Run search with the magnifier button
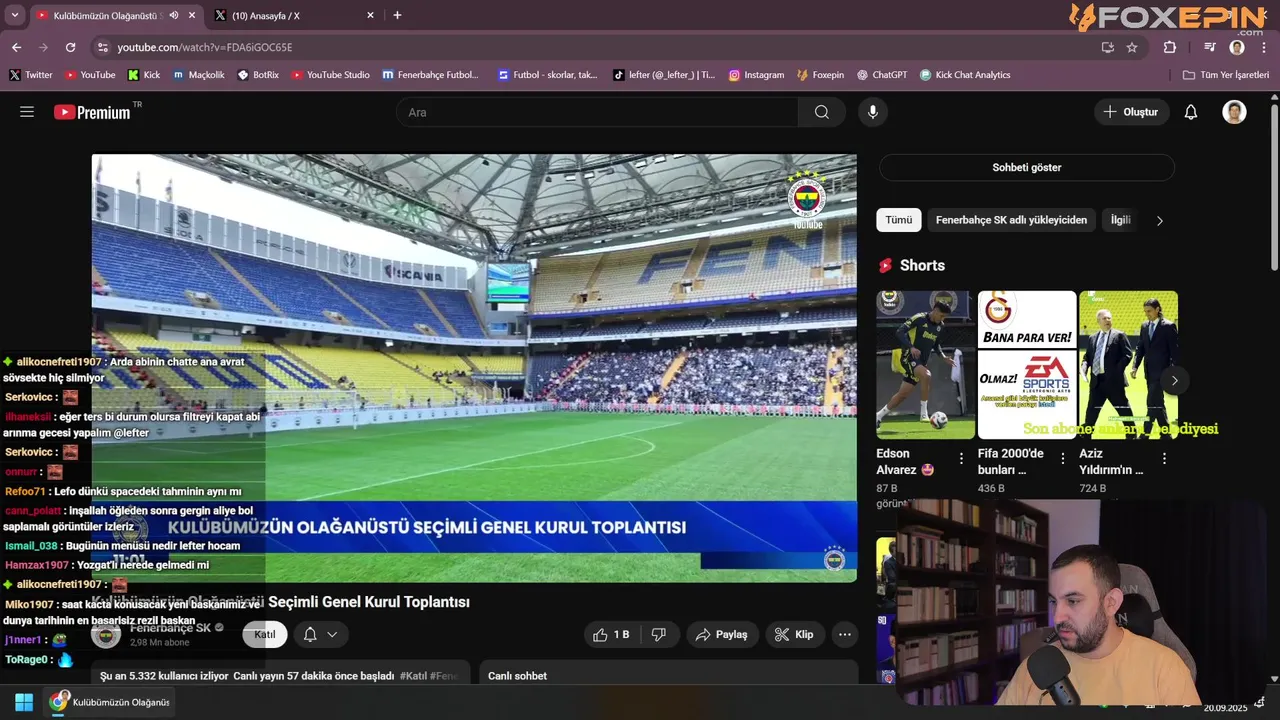This screenshot has width=1280, height=720. [x=822, y=112]
